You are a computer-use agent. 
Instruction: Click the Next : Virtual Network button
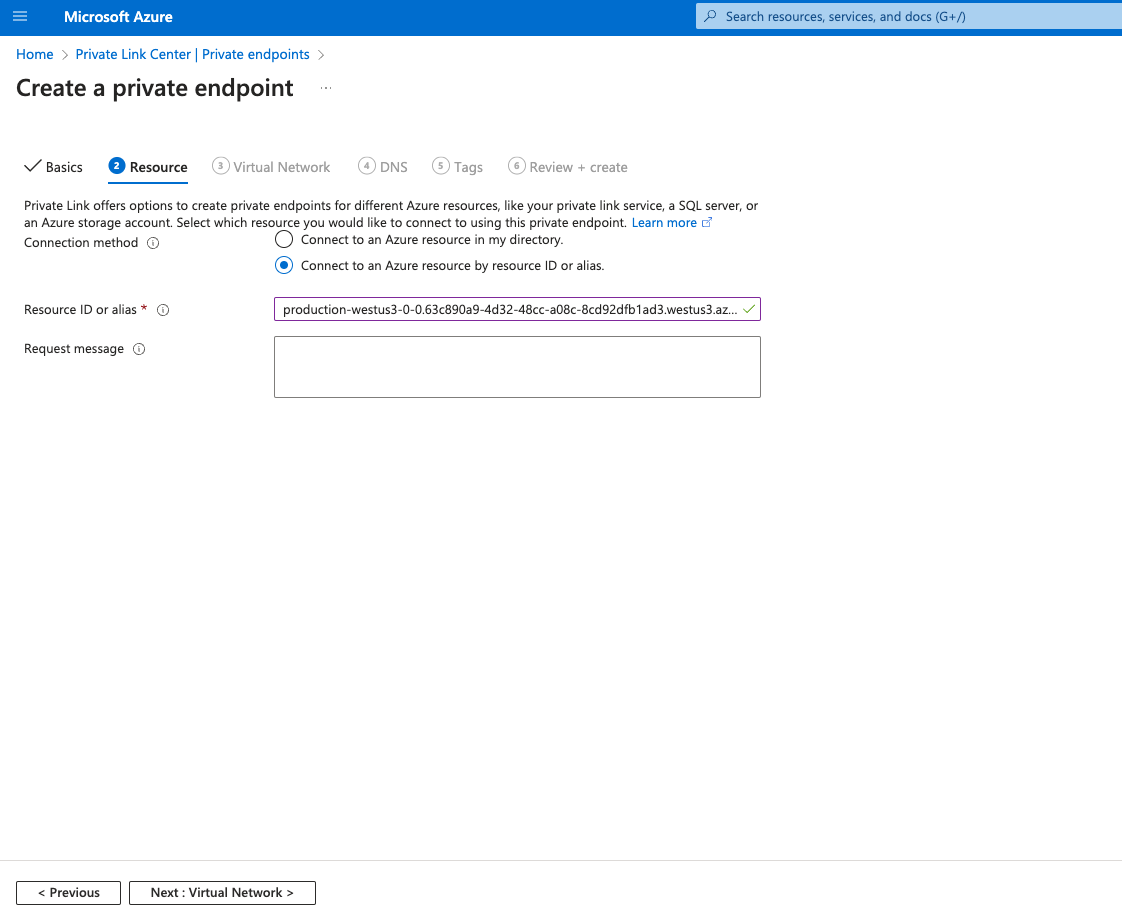[x=221, y=892]
